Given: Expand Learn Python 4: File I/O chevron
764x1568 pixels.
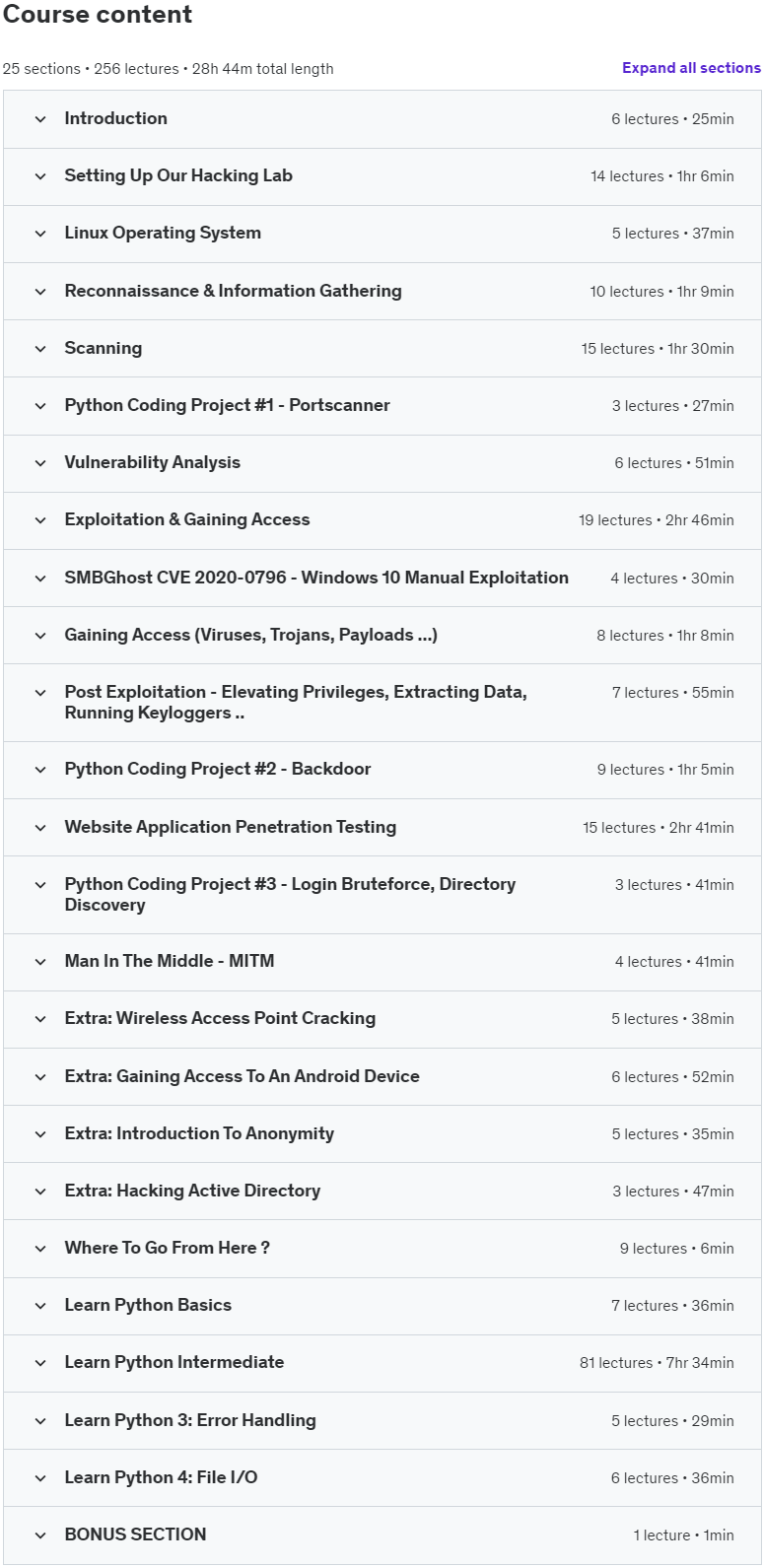Looking at the screenshot, I should tap(40, 1478).
